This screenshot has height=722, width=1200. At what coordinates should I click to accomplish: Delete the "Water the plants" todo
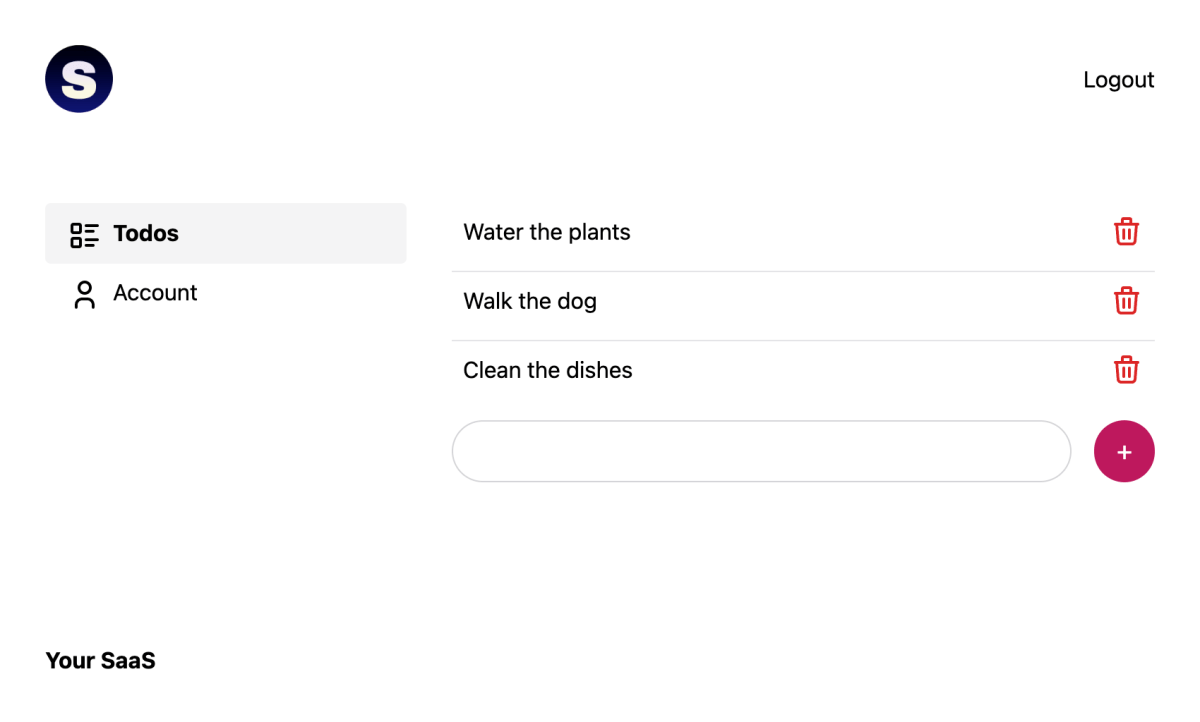(1126, 232)
